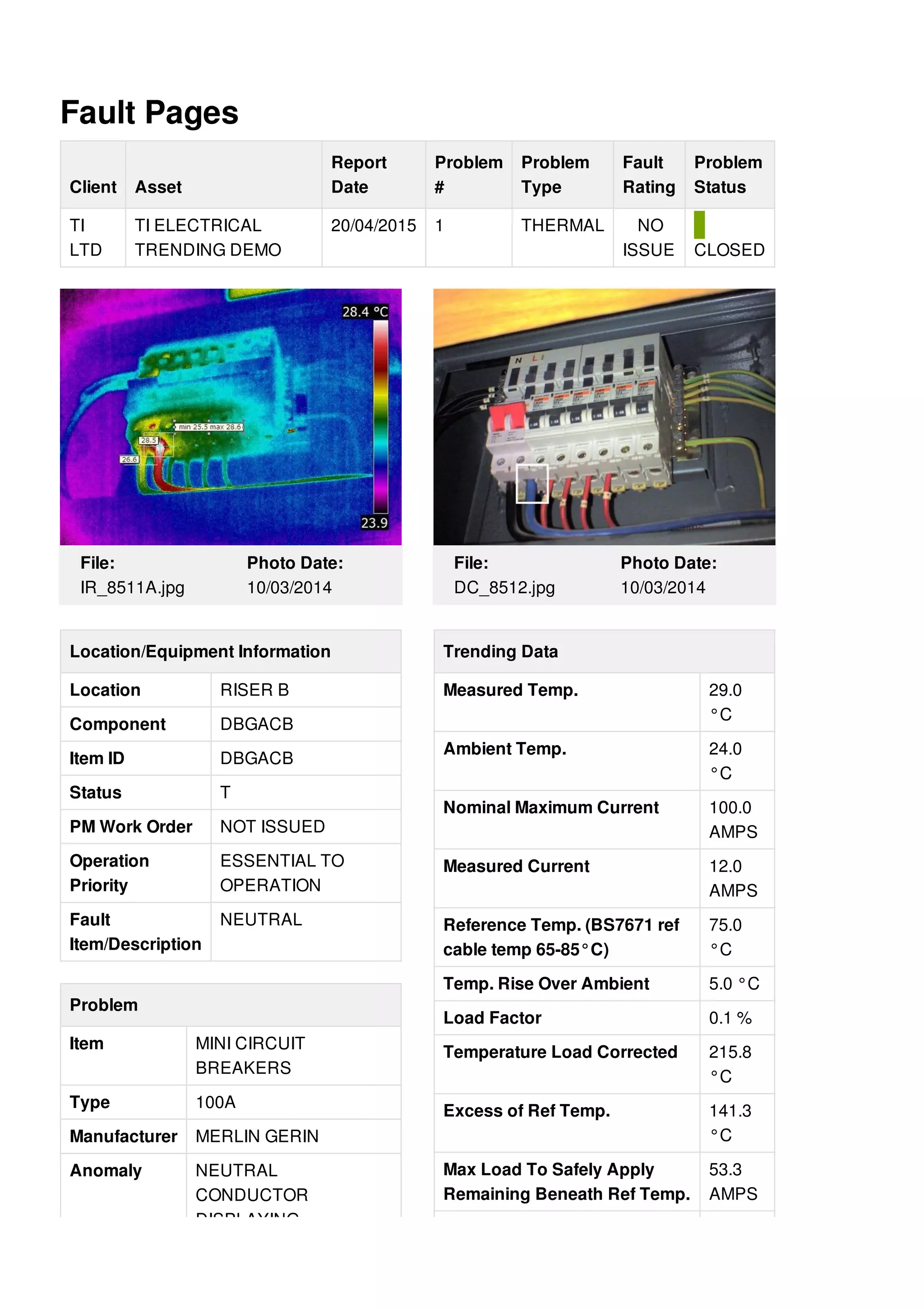Click Ambient Temp. value 24.0 °C
Screen dimensions: 924x1308
725,761
